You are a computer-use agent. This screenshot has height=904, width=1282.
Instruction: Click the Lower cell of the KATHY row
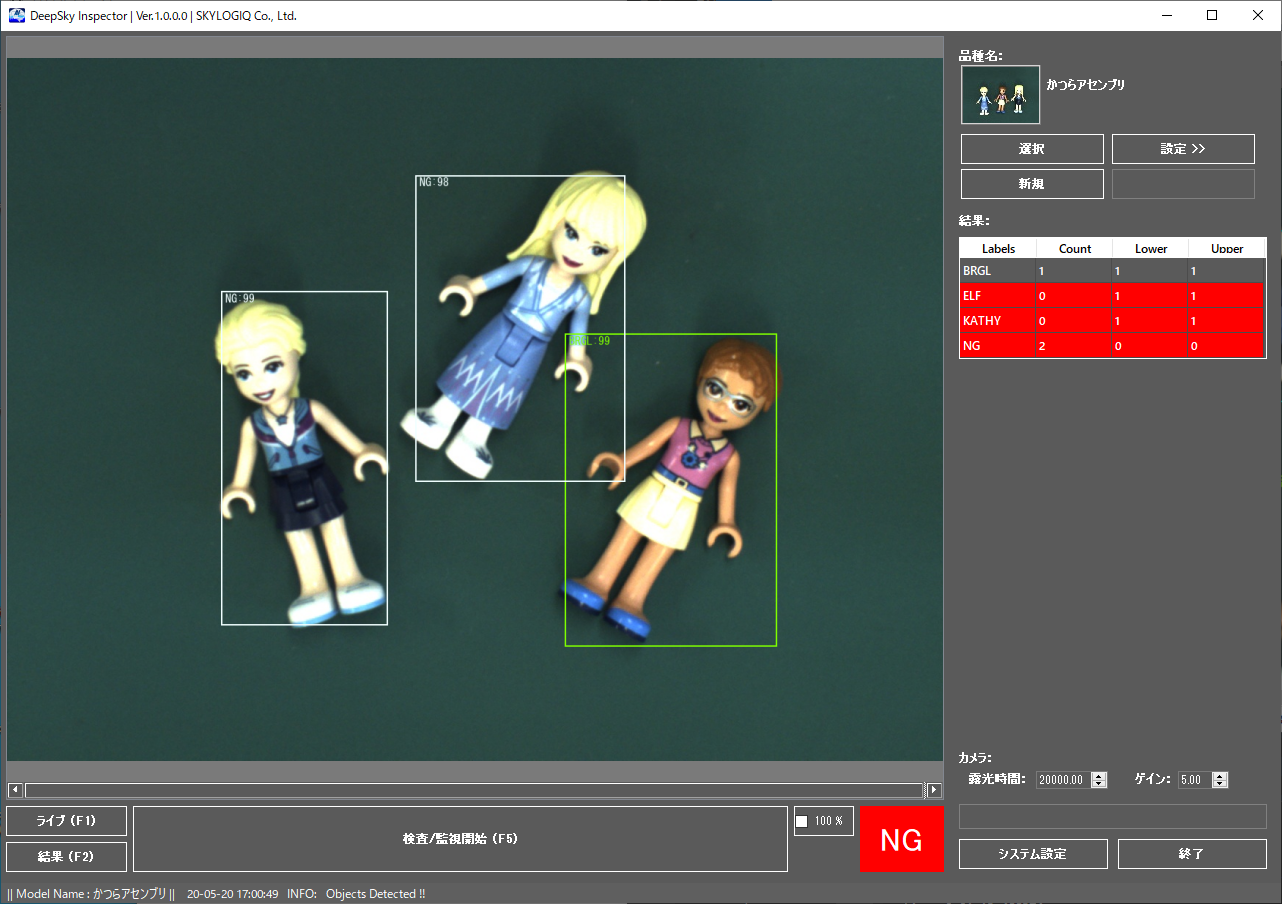click(1151, 321)
